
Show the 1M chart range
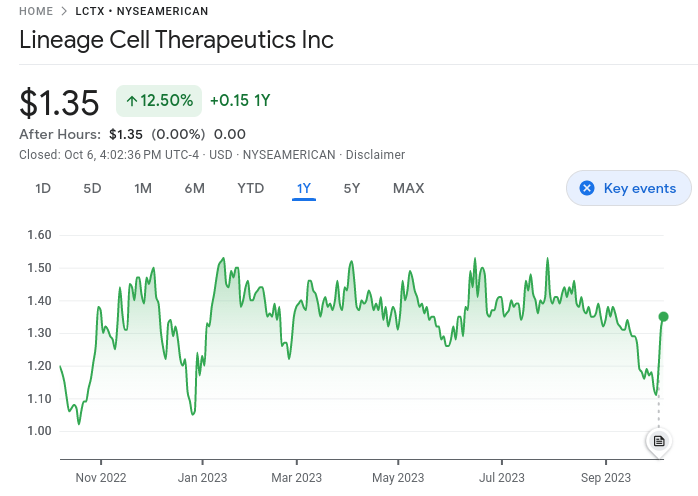[143, 188]
